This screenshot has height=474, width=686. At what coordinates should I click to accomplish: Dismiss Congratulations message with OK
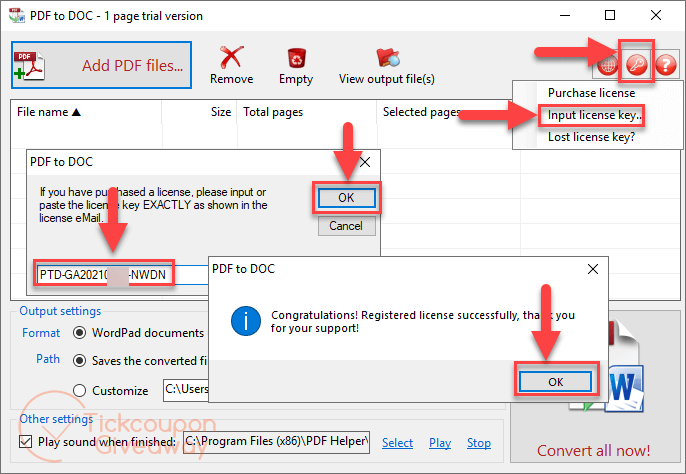[x=556, y=382]
